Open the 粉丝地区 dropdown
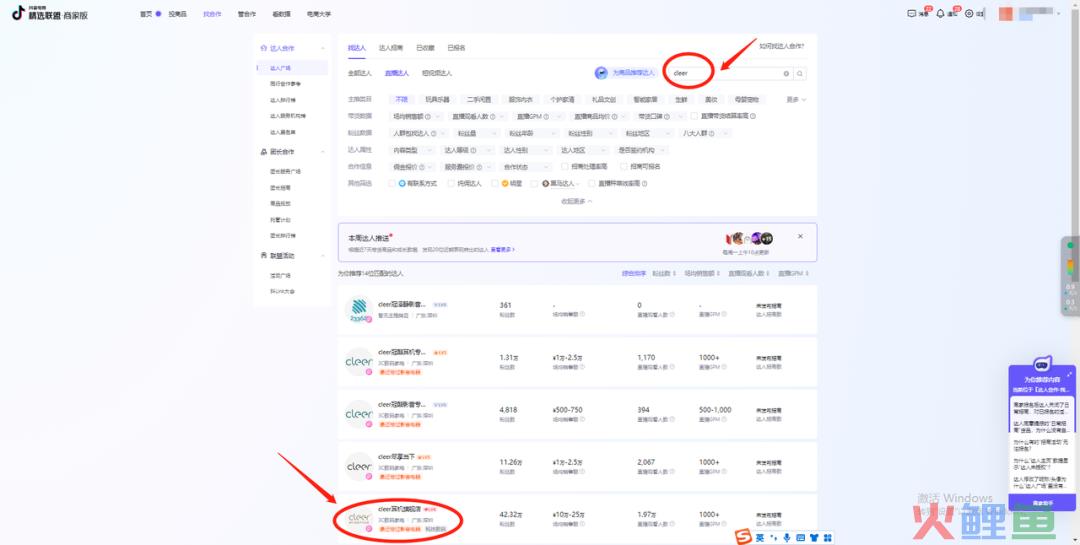 point(647,133)
